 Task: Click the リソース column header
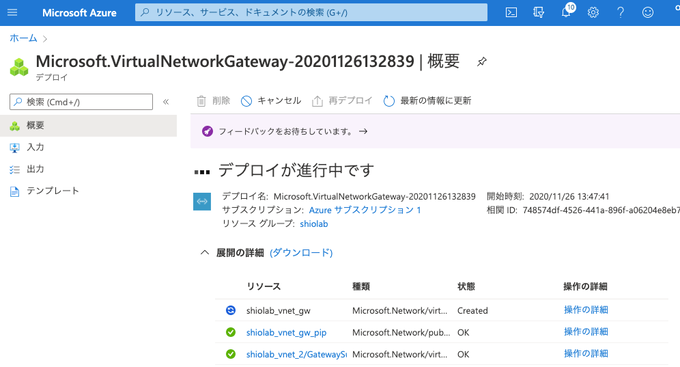click(x=264, y=286)
